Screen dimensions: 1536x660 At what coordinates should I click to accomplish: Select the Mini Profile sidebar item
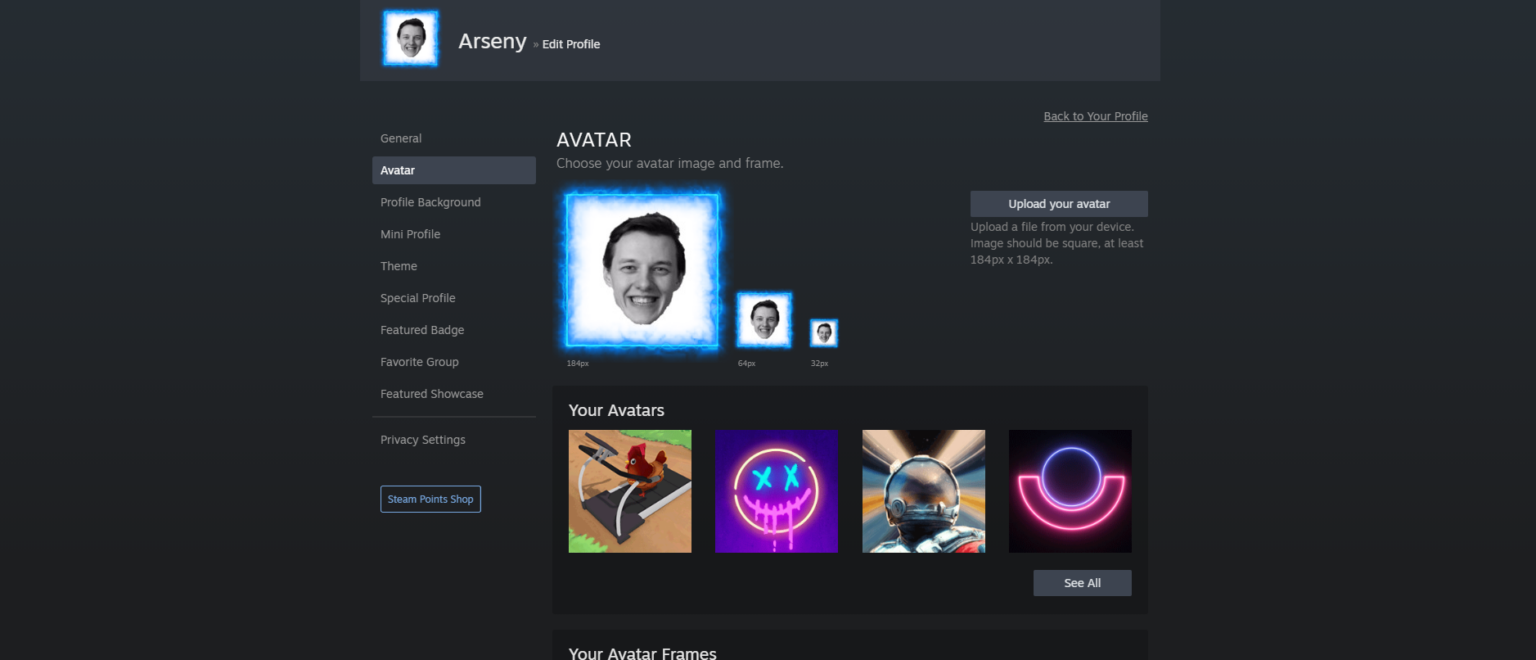[410, 234]
